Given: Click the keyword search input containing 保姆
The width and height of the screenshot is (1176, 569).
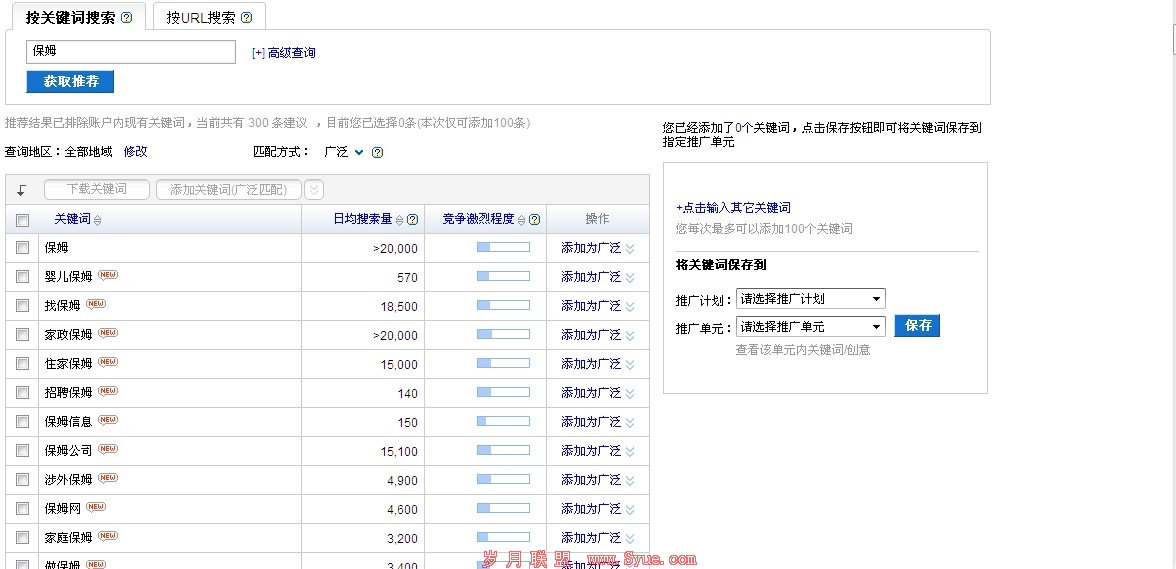Looking at the screenshot, I should pyautogui.click(x=130, y=52).
